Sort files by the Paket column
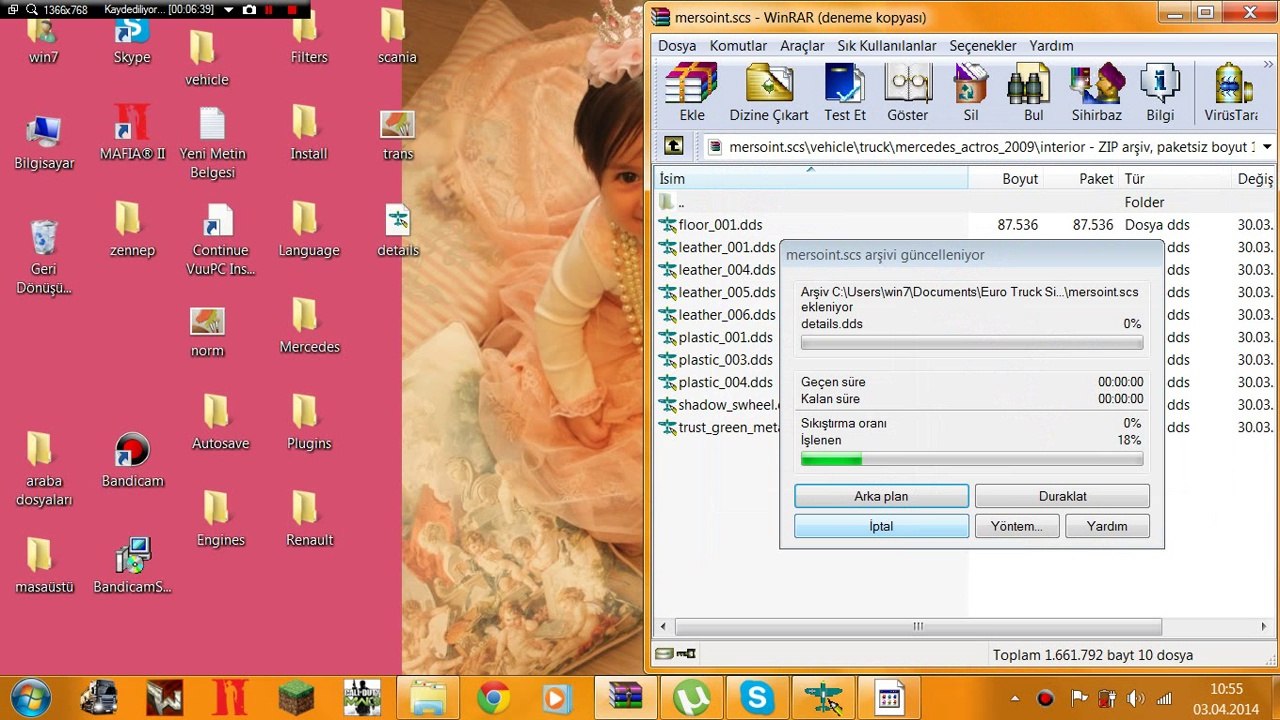Viewport: 1280px width, 720px height. 1083,178
